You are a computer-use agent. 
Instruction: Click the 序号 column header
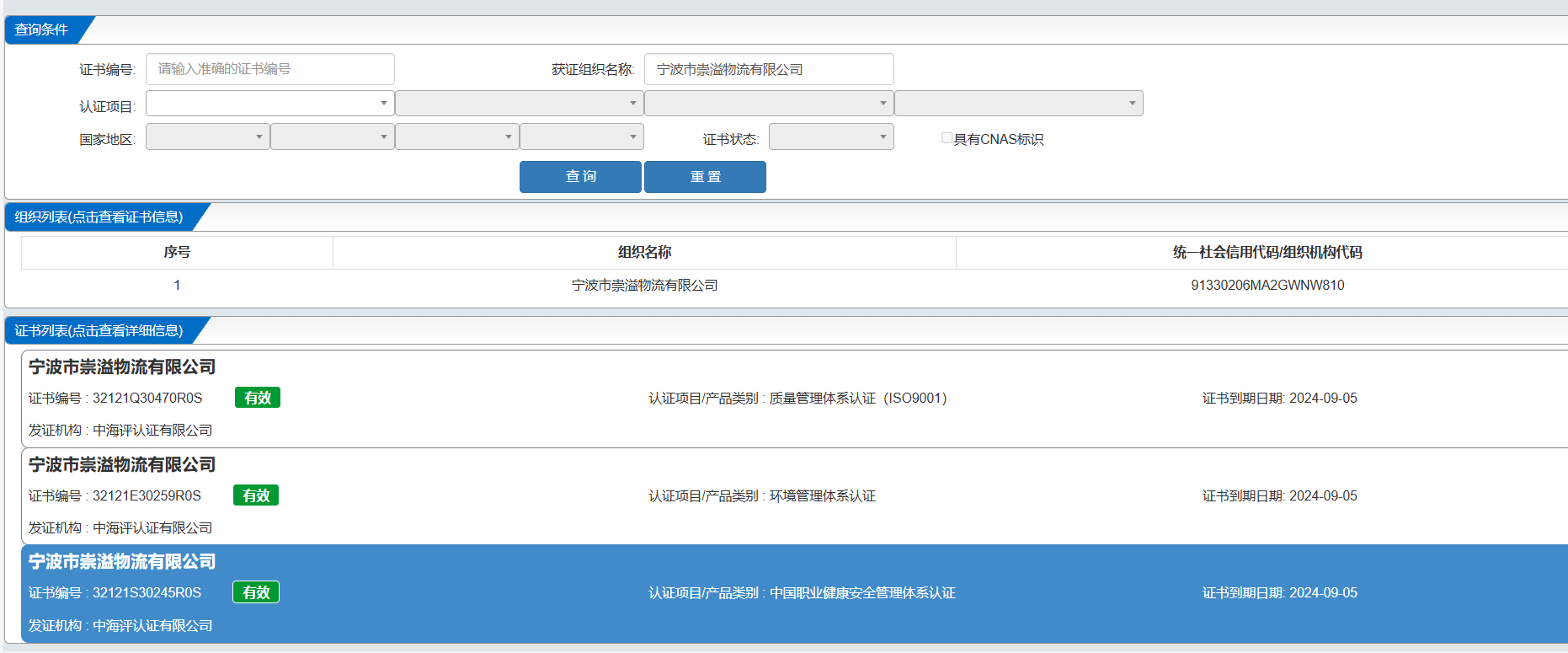click(x=177, y=252)
